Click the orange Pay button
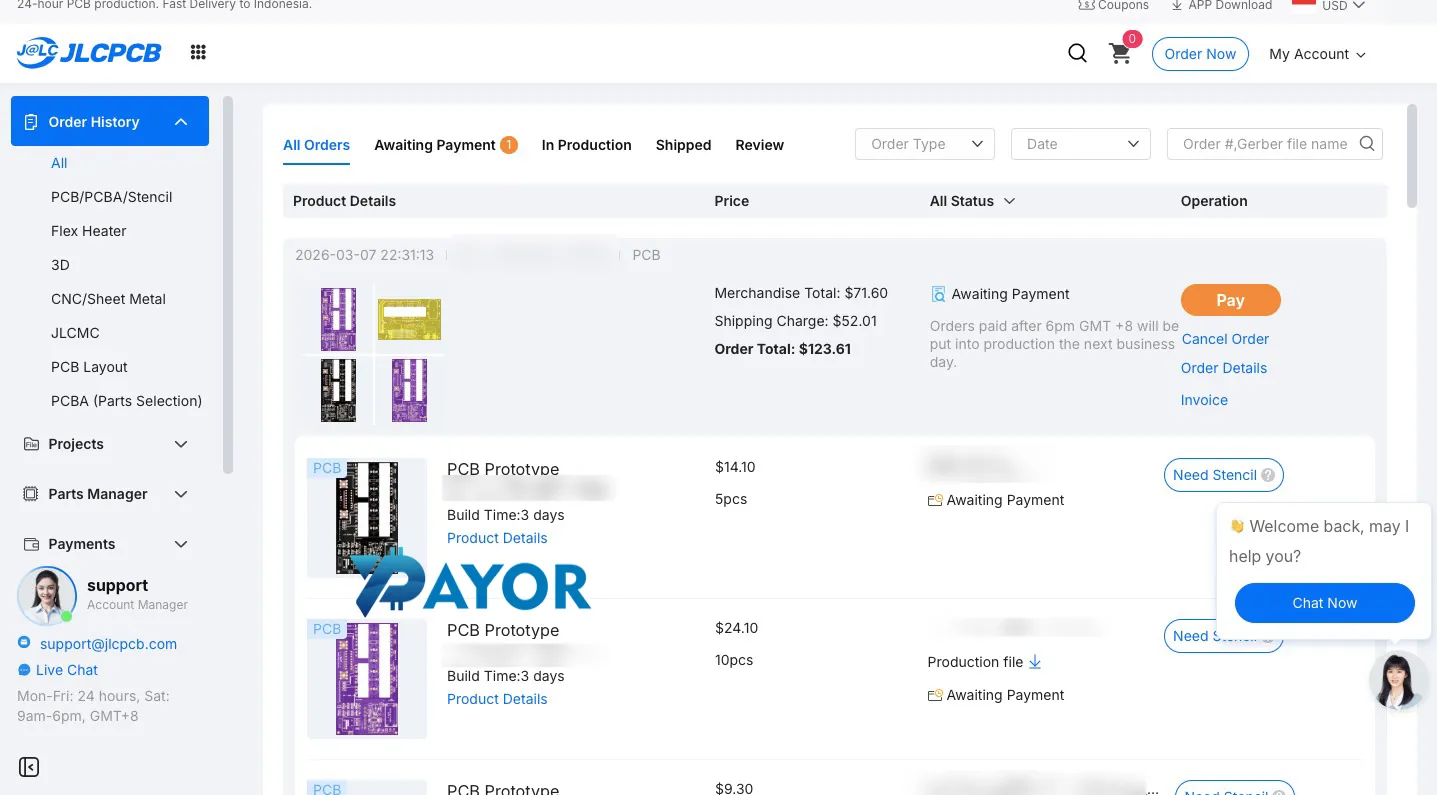 [x=1230, y=300]
